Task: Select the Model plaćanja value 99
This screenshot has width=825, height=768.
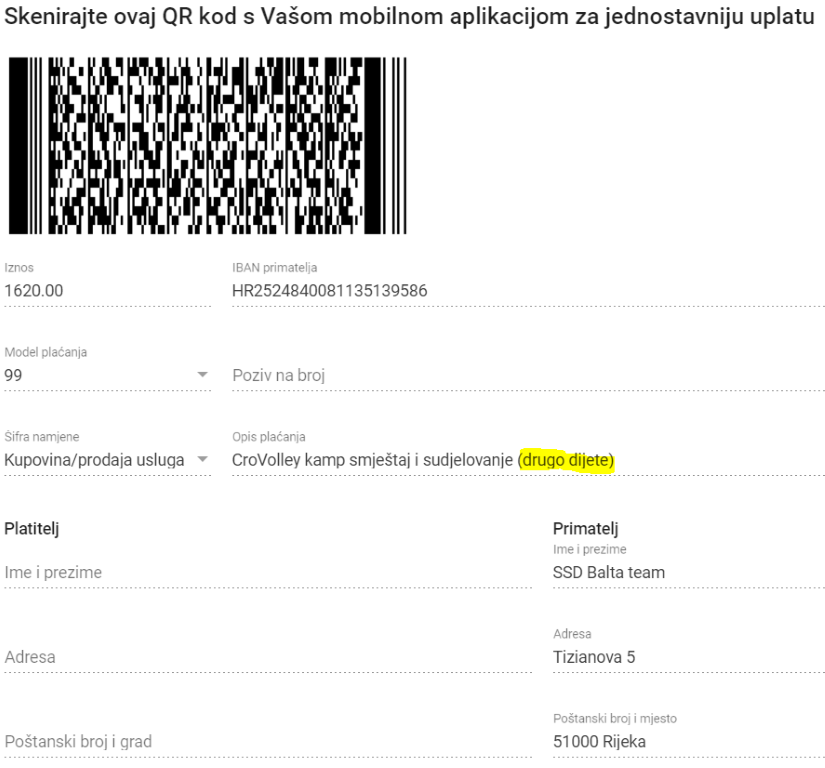Action: 13,375
